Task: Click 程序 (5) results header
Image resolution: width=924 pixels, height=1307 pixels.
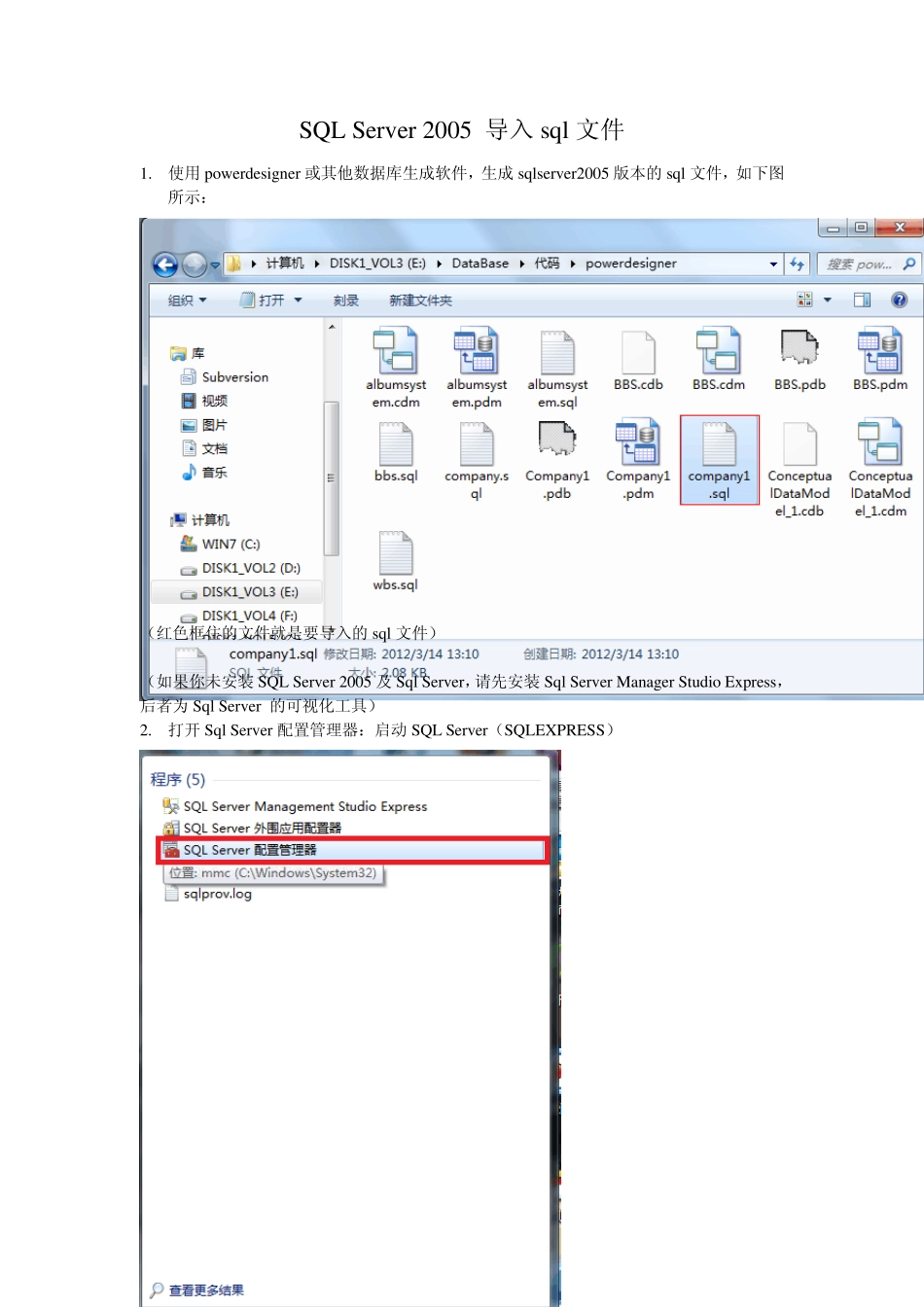Action: pos(178,779)
